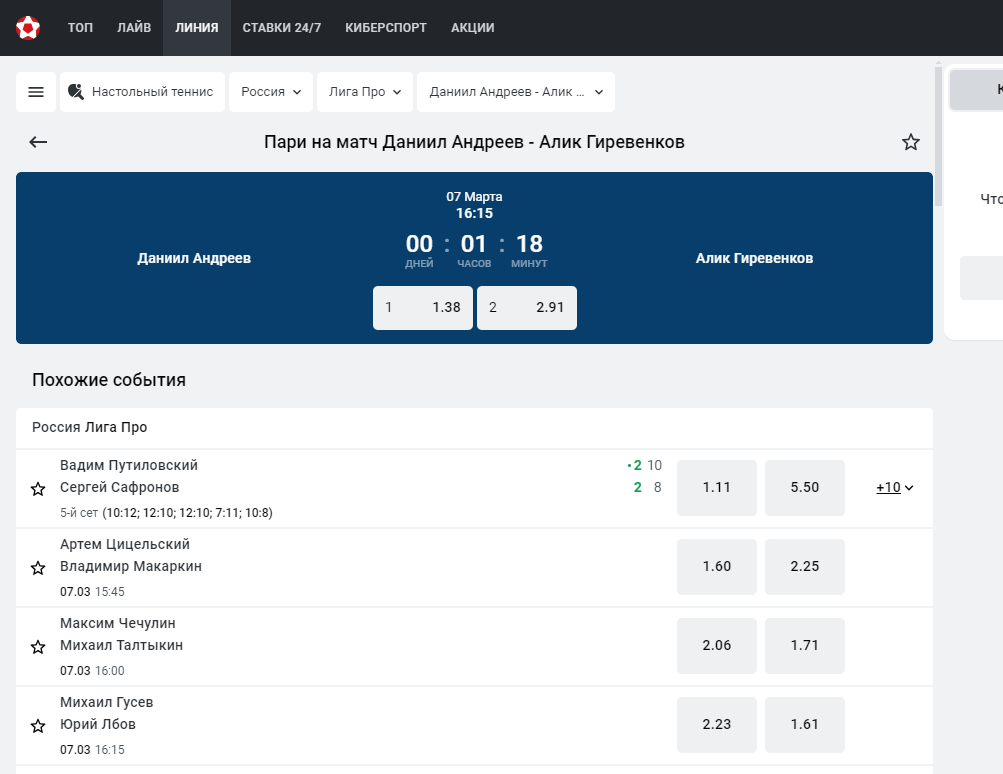The image size is (1003, 774).
Task: Favorite the Путиловский - Сафронов match
Action: [38, 489]
